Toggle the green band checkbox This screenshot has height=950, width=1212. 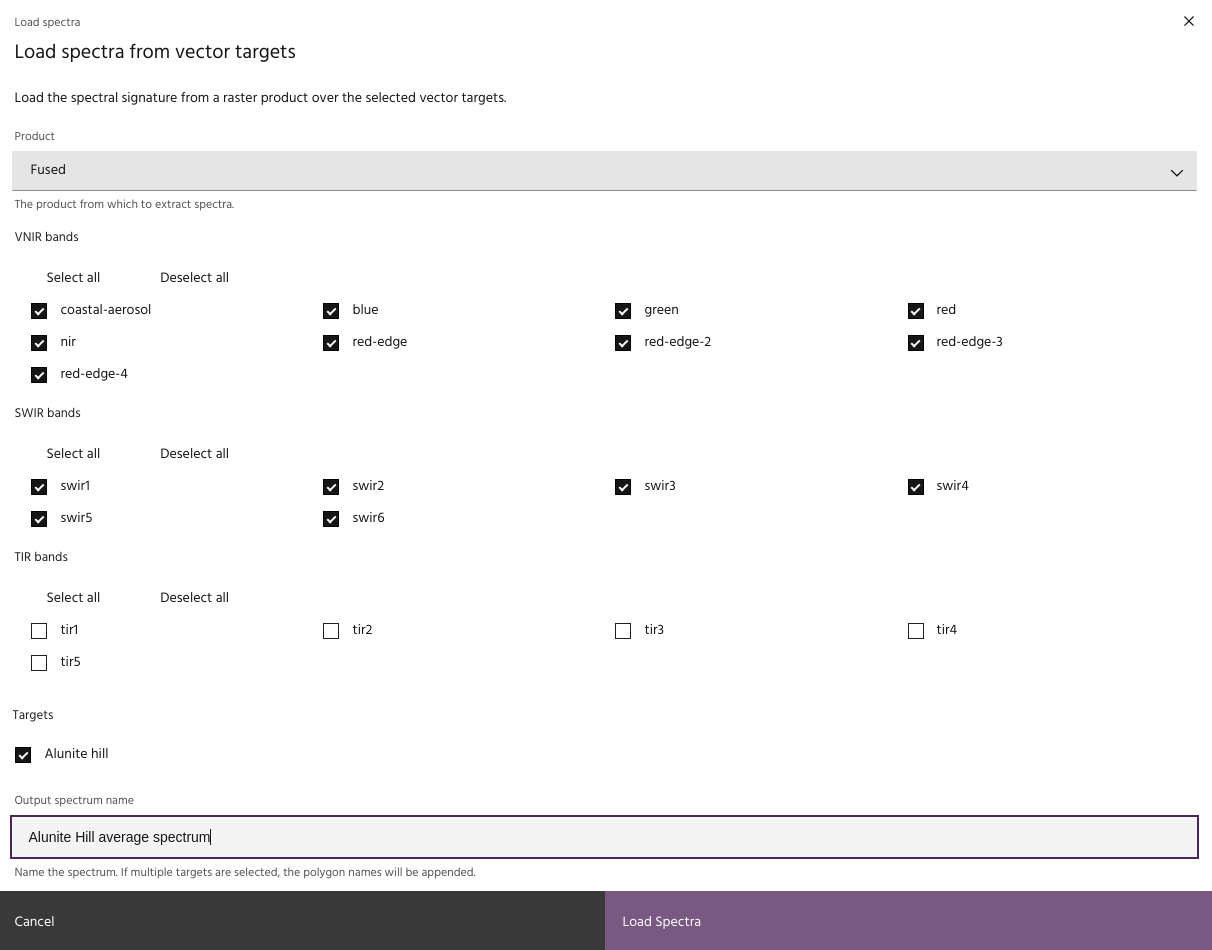pyautogui.click(x=623, y=311)
